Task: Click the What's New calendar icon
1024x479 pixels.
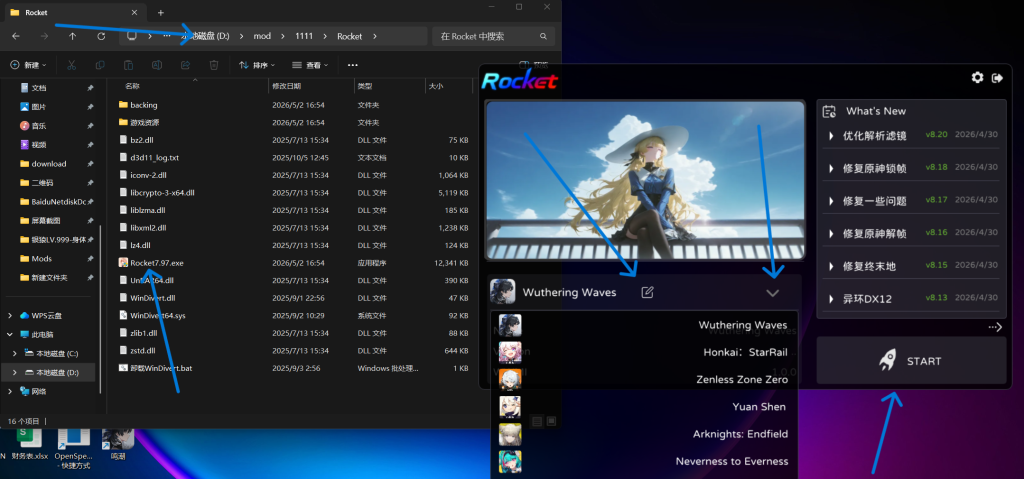Action: [829, 111]
